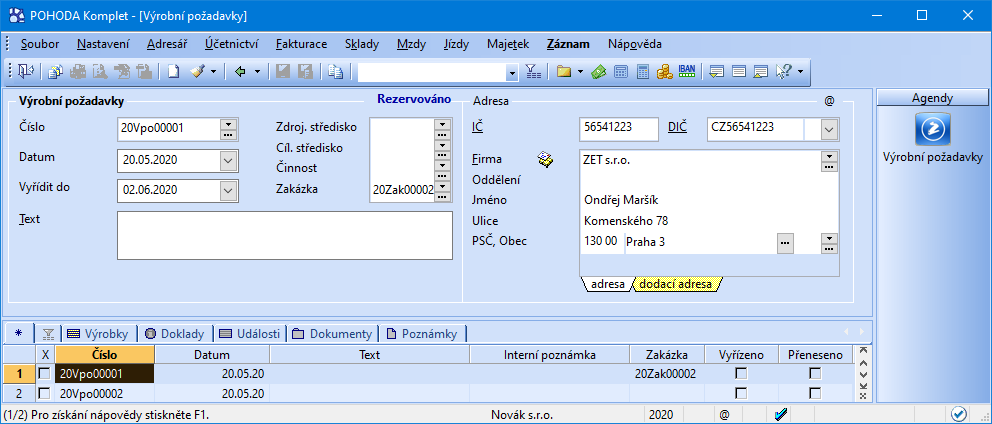Click the address book icon beside Firma
This screenshot has width=992, height=424.
545,159
